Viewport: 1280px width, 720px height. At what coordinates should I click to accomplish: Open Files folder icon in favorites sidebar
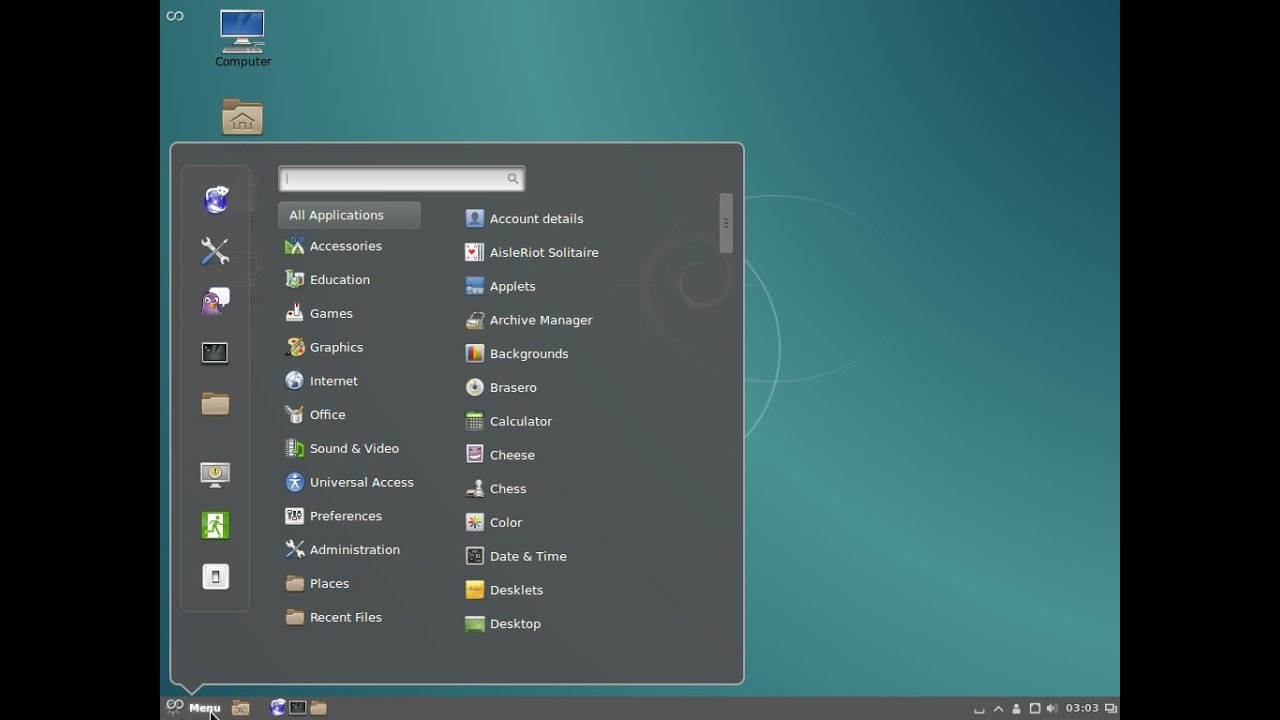click(215, 404)
